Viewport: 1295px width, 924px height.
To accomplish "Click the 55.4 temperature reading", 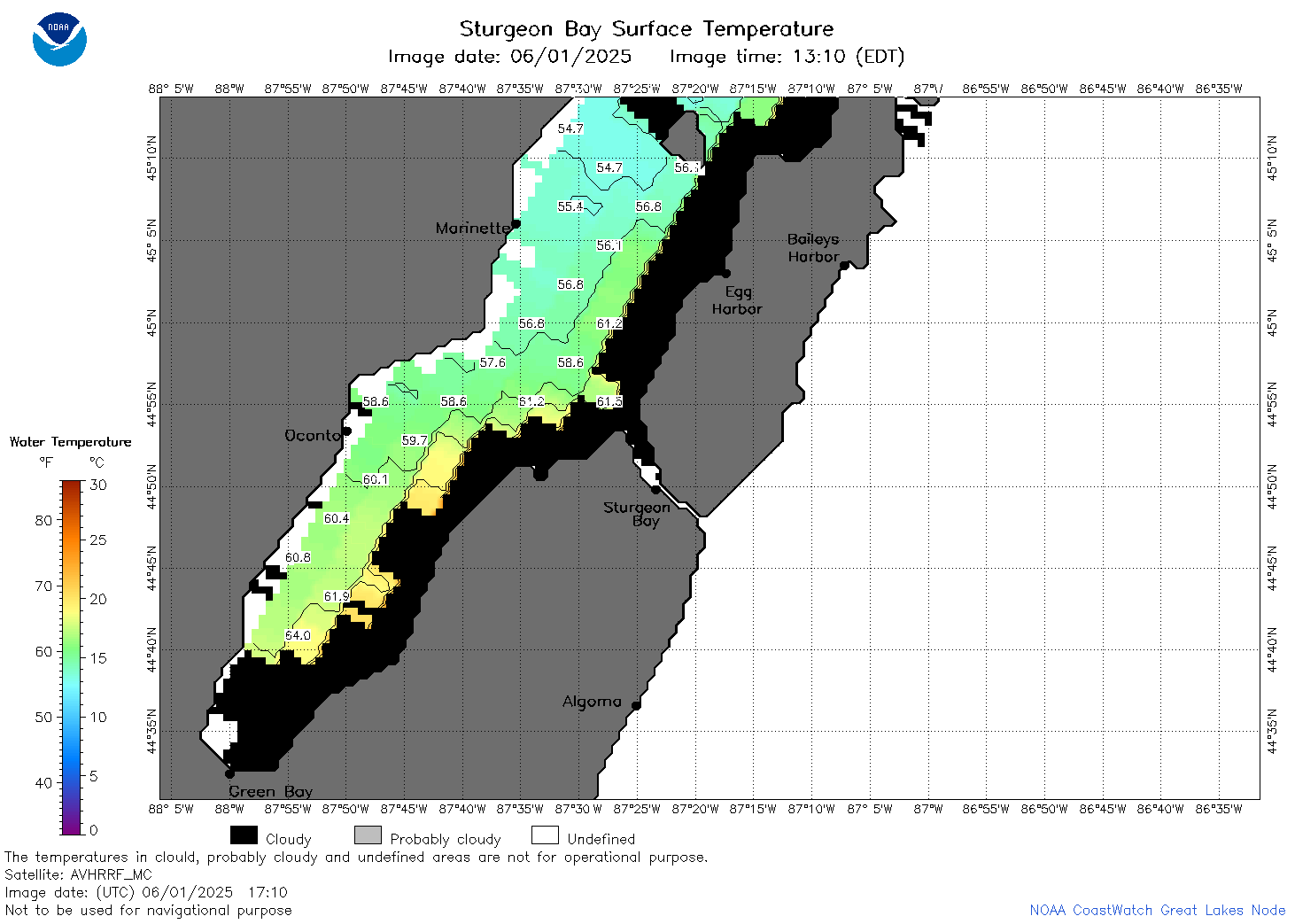I will tap(570, 206).
